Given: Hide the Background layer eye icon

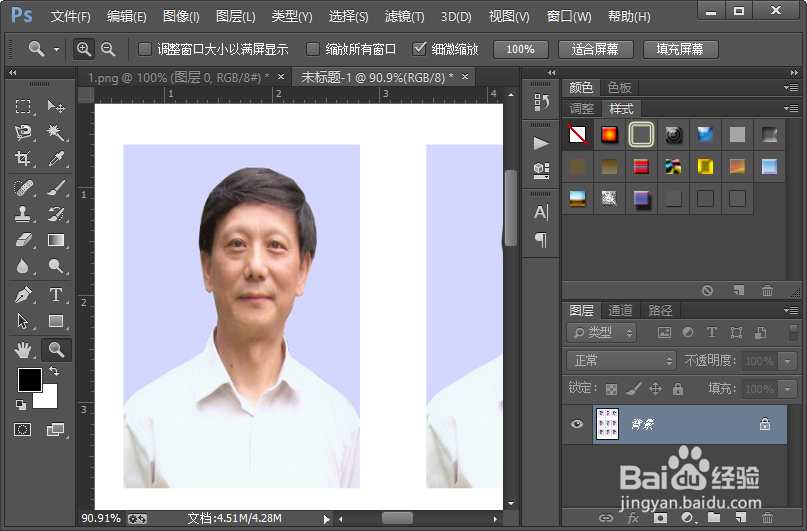Looking at the screenshot, I should [577, 424].
